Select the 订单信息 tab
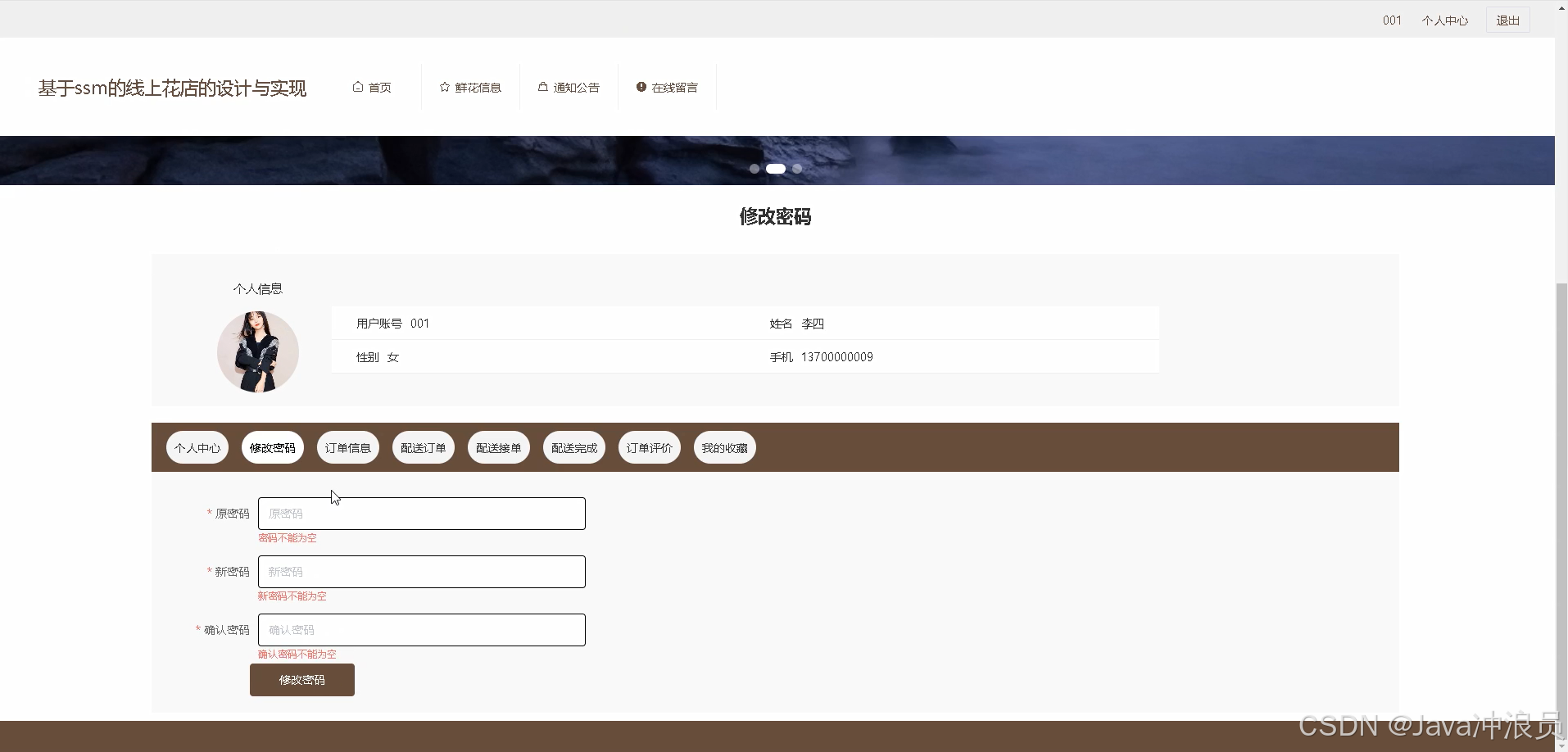Screen dimensions: 1568x752 pyautogui.click(x=347, y=447)
